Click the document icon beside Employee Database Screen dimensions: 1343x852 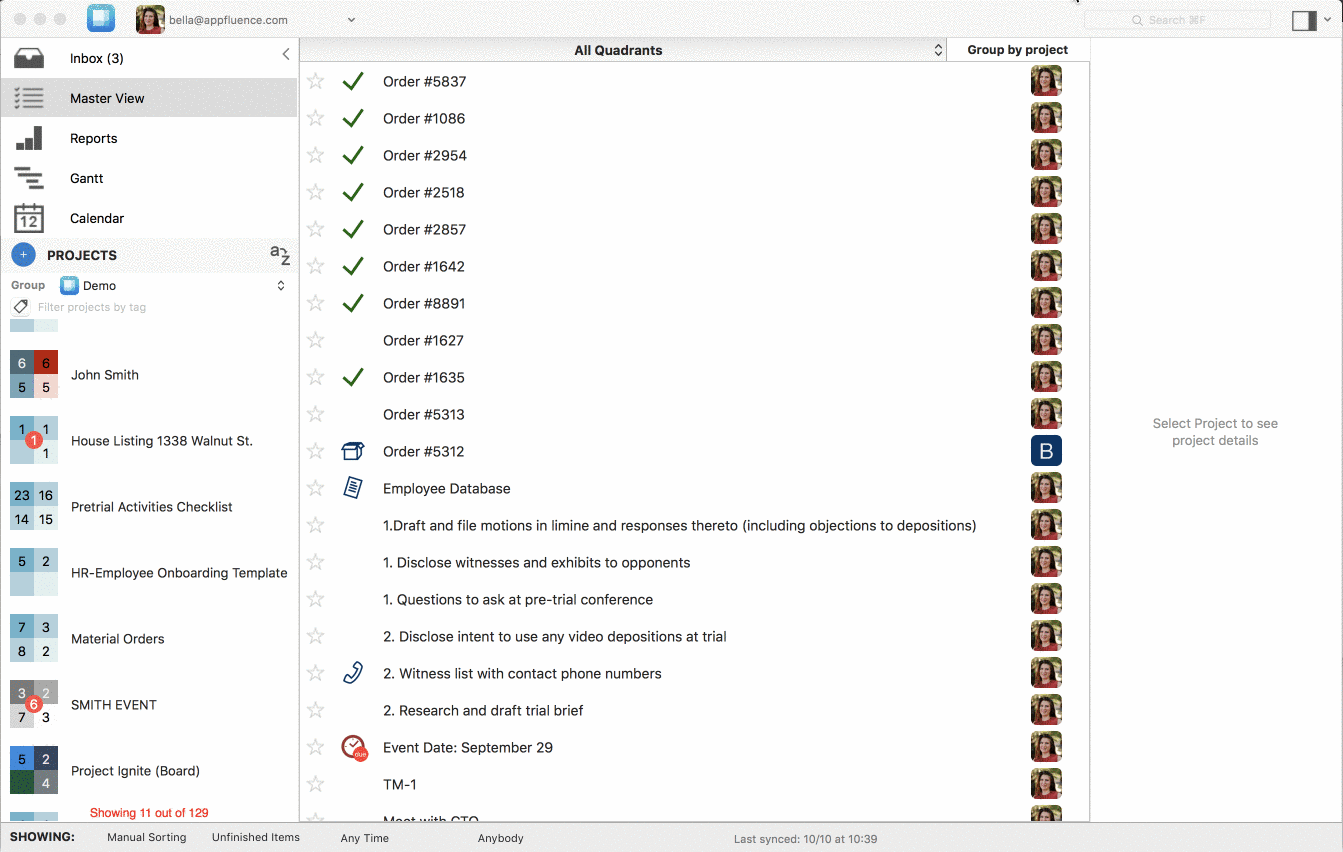point(353,488)
